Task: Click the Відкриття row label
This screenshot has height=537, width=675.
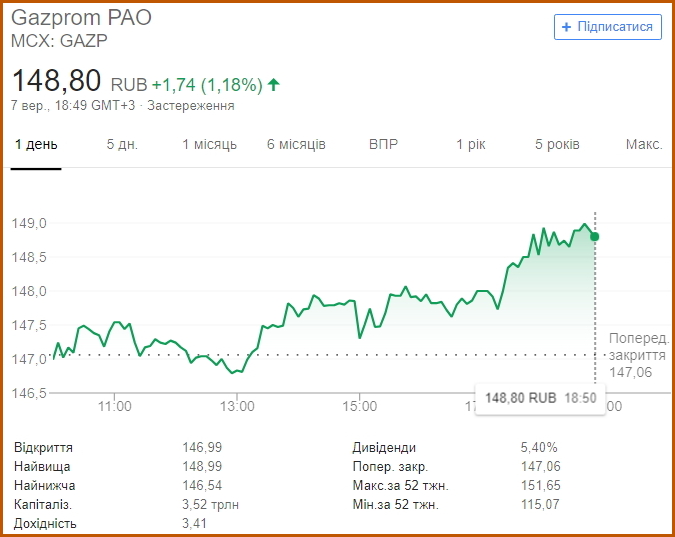Action: point(43,447)
